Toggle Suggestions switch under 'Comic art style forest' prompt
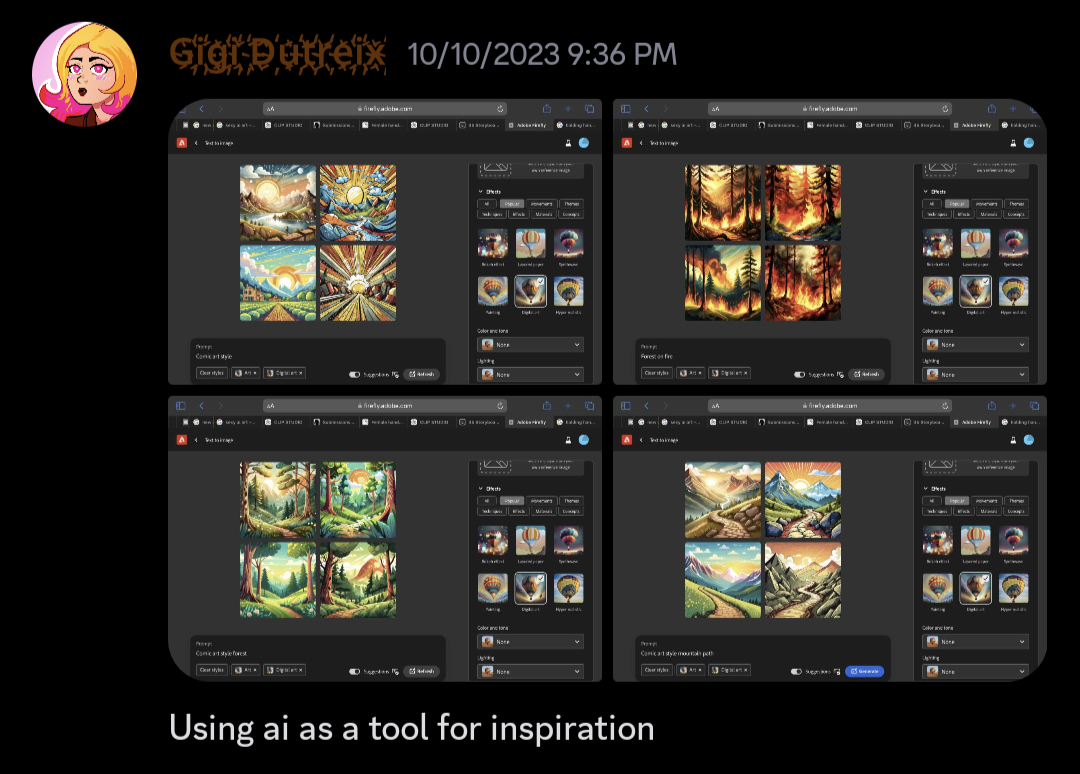 (x=354, y=671)
